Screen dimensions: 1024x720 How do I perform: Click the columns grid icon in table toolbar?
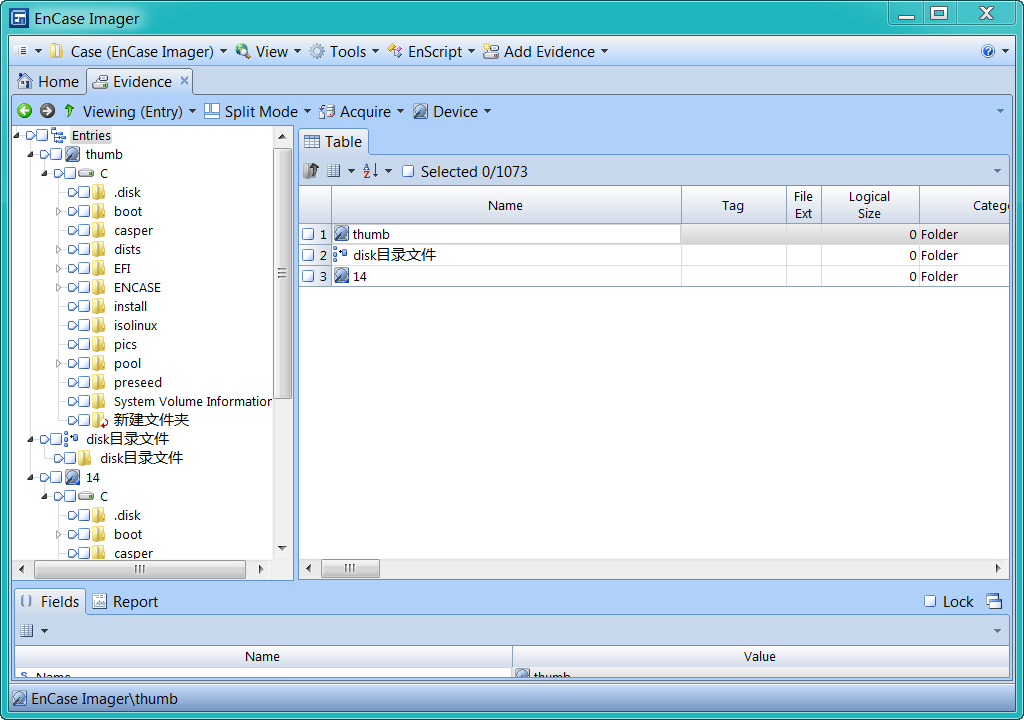click(x=334, y=171)
